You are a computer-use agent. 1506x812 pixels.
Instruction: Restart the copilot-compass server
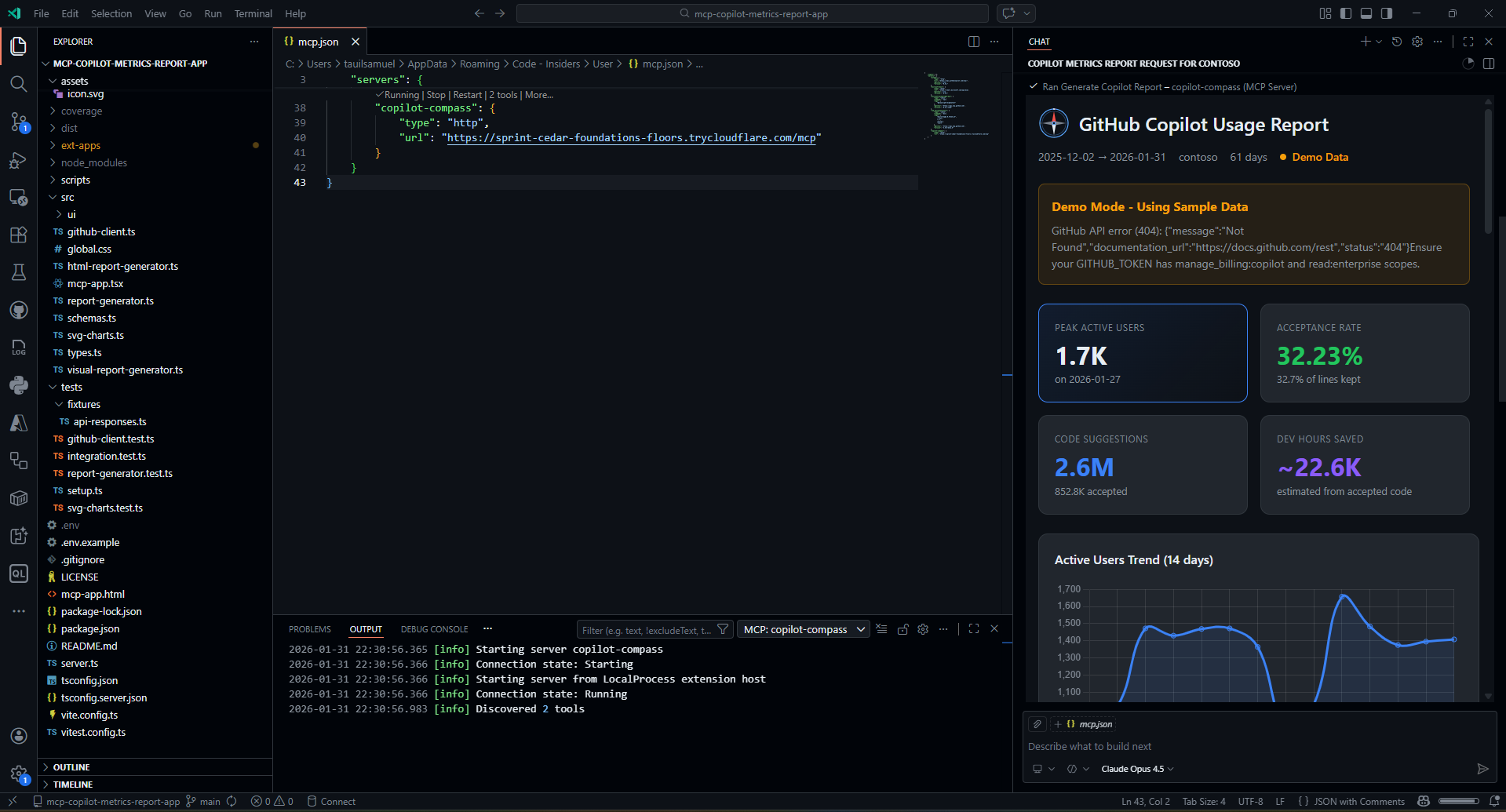[x=467, y=94]
